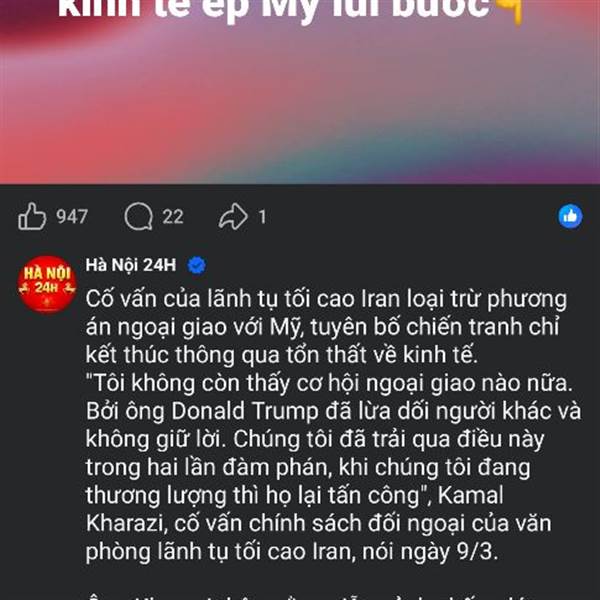Tap the Share arrow icon
Screen dimensions: 600x600
pos(233,217)
